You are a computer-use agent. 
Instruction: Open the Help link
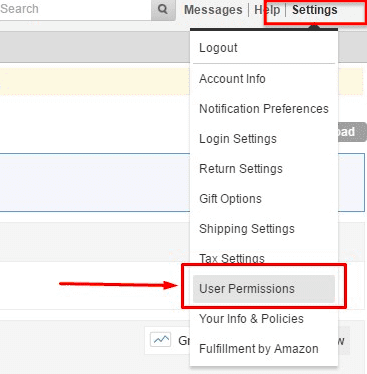coord(267,10)
